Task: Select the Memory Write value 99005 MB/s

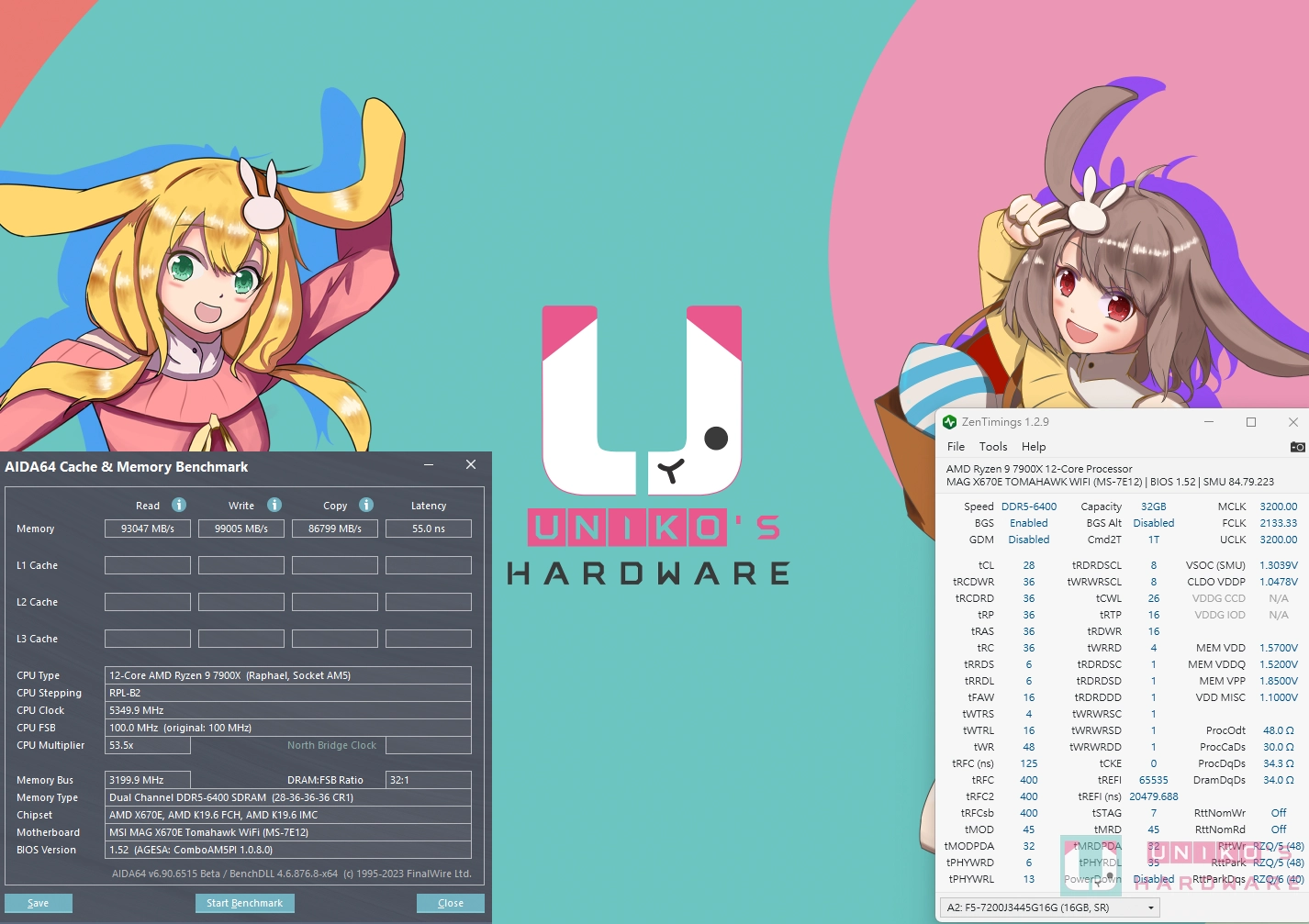Action: coord(241,529)
